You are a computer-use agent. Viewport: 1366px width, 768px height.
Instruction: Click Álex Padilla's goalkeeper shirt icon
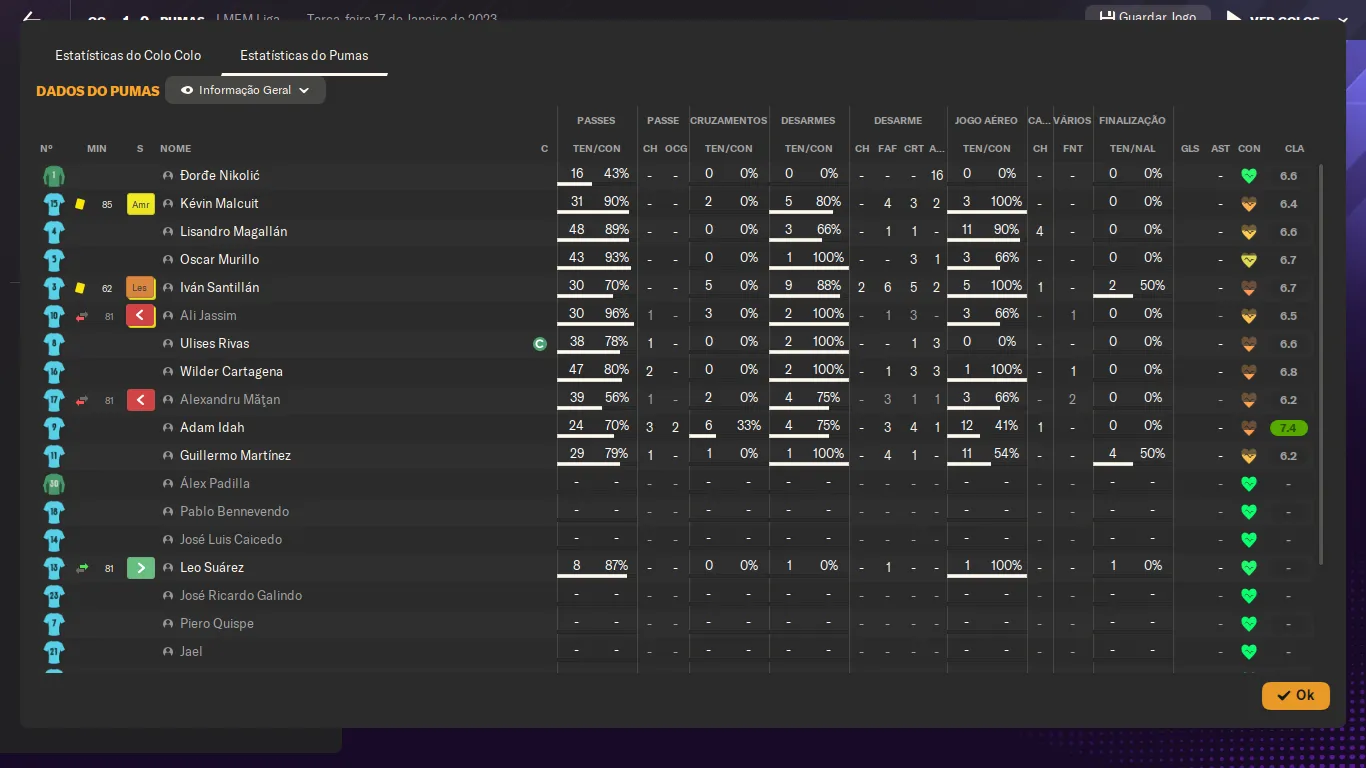pyautogui.click(x=54, y=484)
